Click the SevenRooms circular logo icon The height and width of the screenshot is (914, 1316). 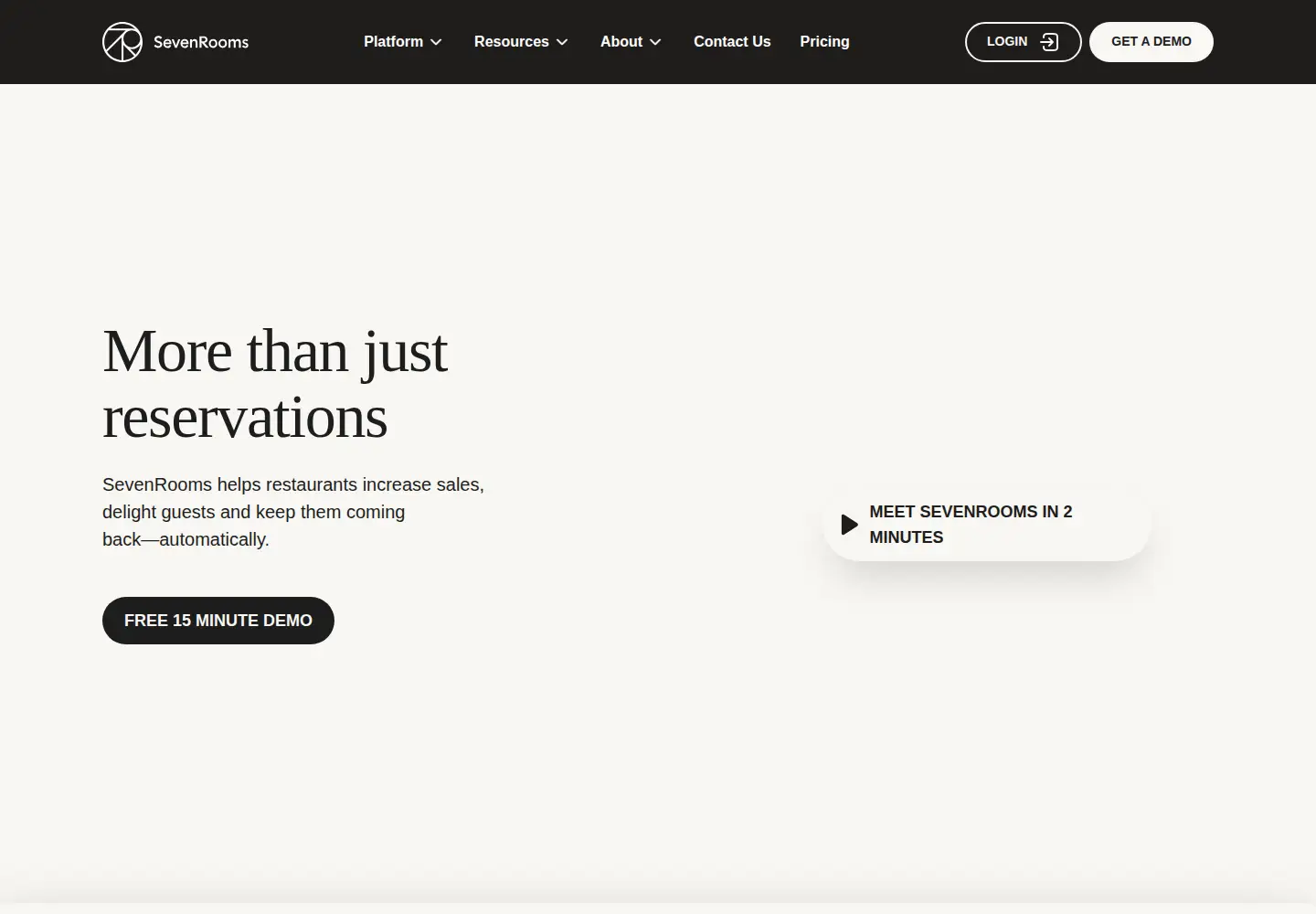pyautogui.click(x=122, y=42)
